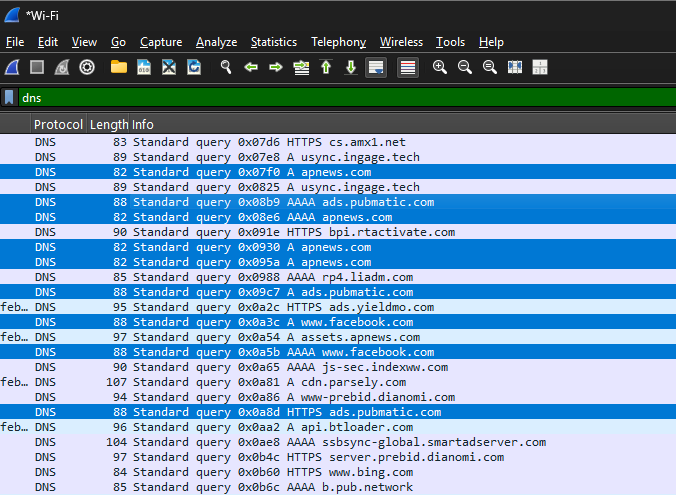676x495 pixels.
Task: Zoom out packet text
Action: tap(465, 67)
